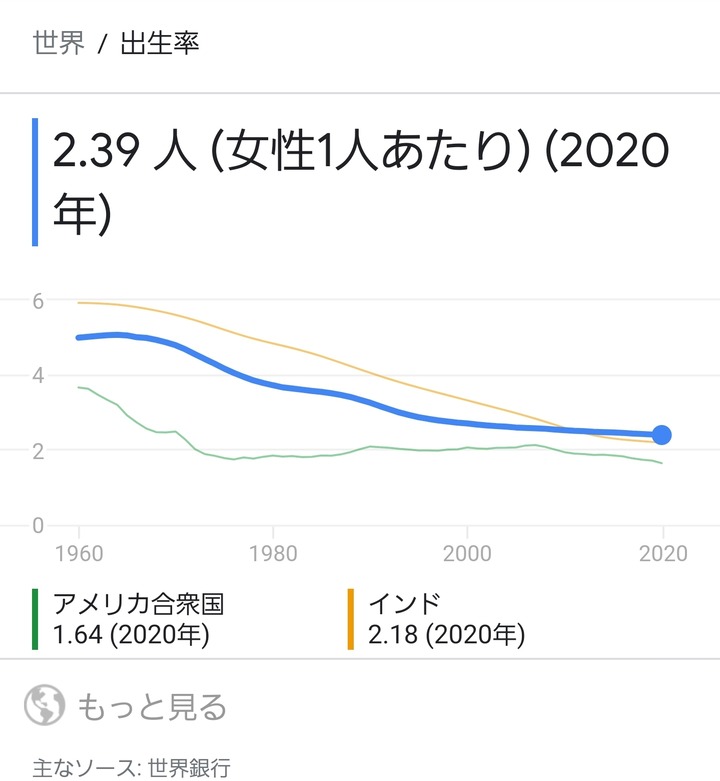Click the 世界 breadcrumb
The width and height of the screenshot is (720, 781).
coord(59,42)
